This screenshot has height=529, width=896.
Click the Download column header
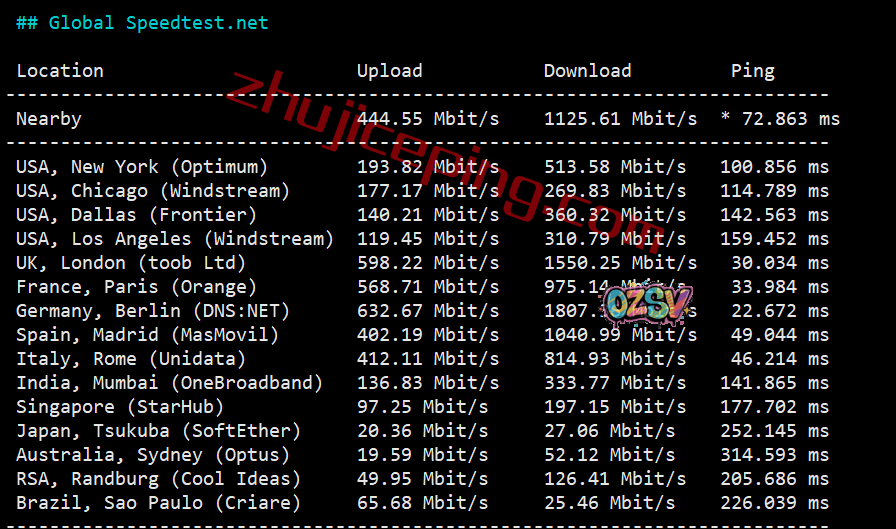point(587,71)
